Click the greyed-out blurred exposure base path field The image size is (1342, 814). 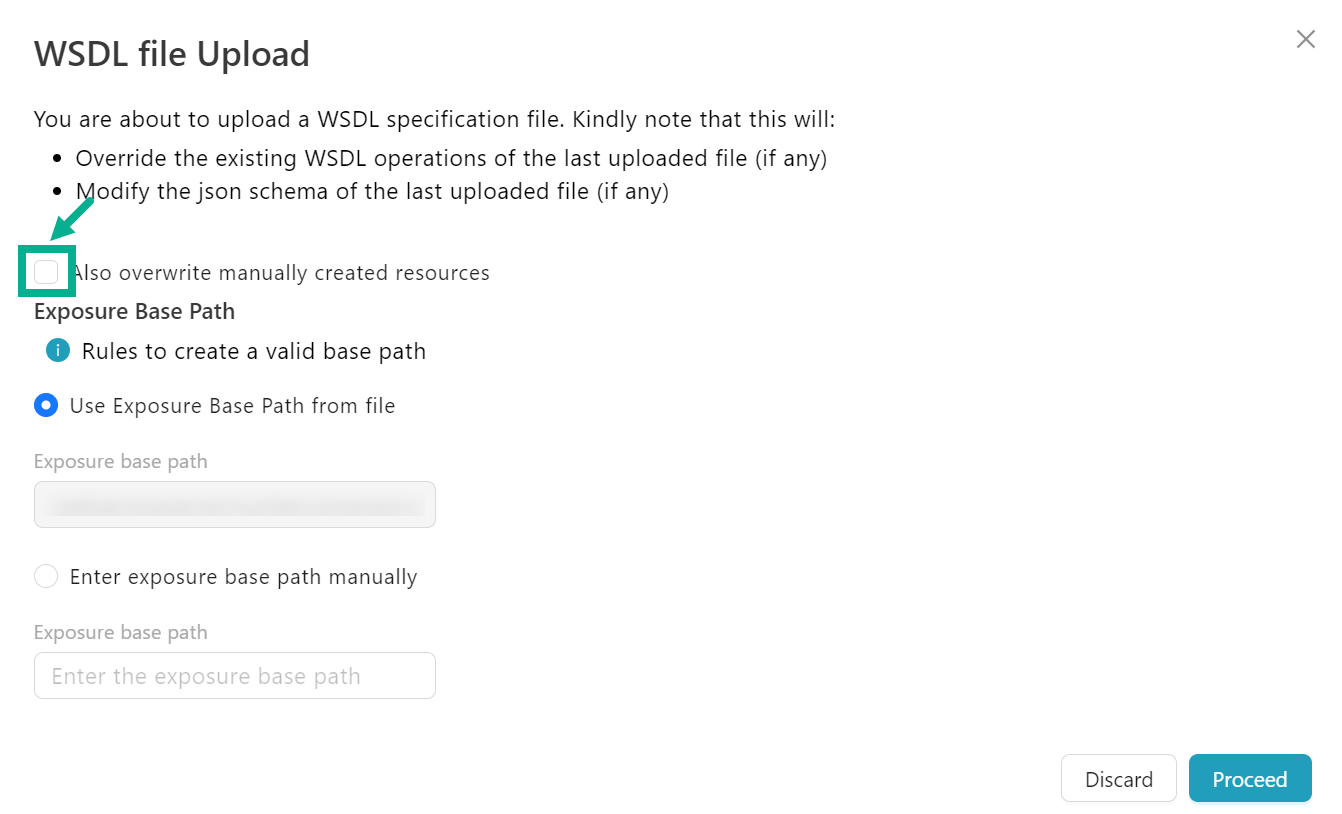[234, 505]
